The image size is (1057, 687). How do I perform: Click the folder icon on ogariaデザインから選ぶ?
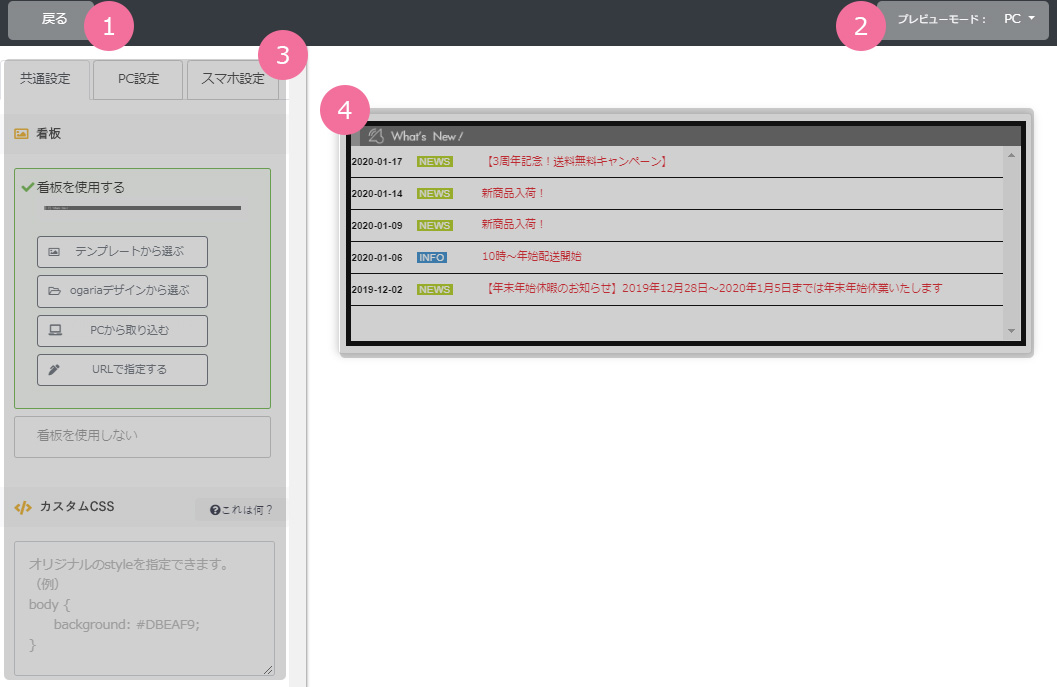54,291
